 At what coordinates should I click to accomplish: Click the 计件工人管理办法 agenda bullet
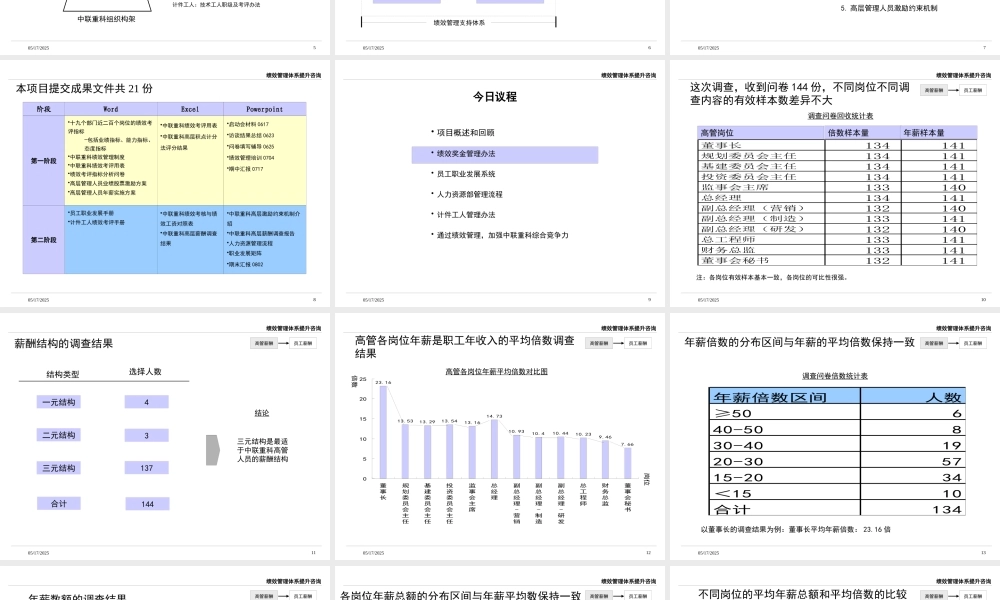[466, 215]
